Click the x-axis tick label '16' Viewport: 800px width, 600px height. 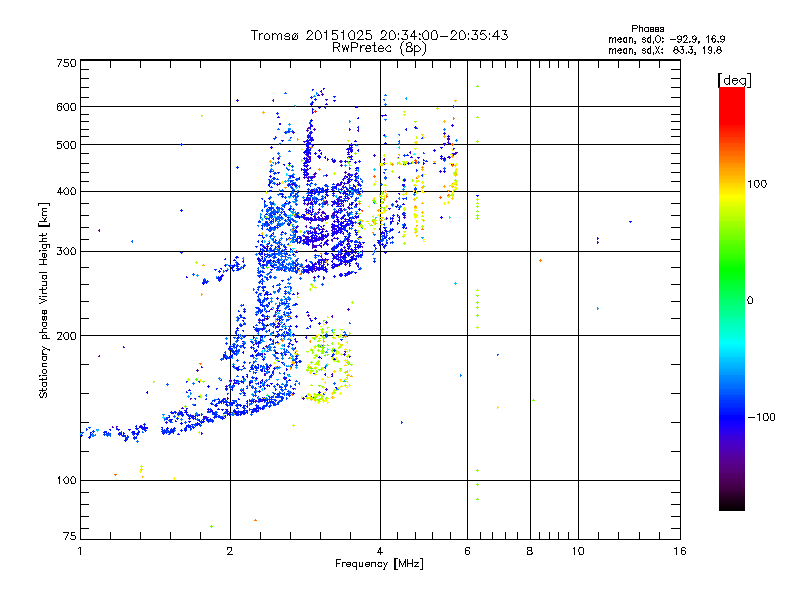(680, 551)
